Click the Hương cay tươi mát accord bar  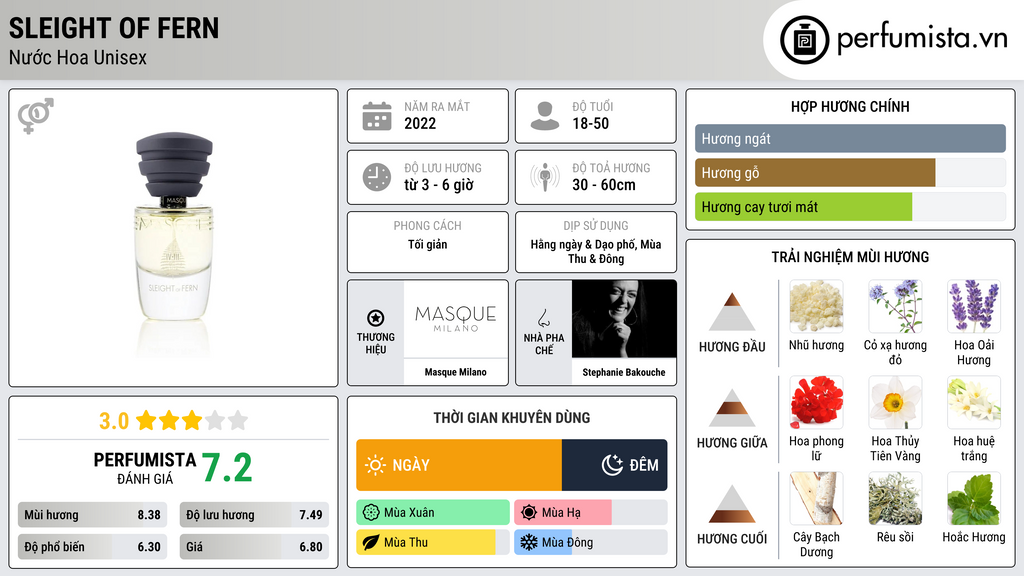coord(850,206)
